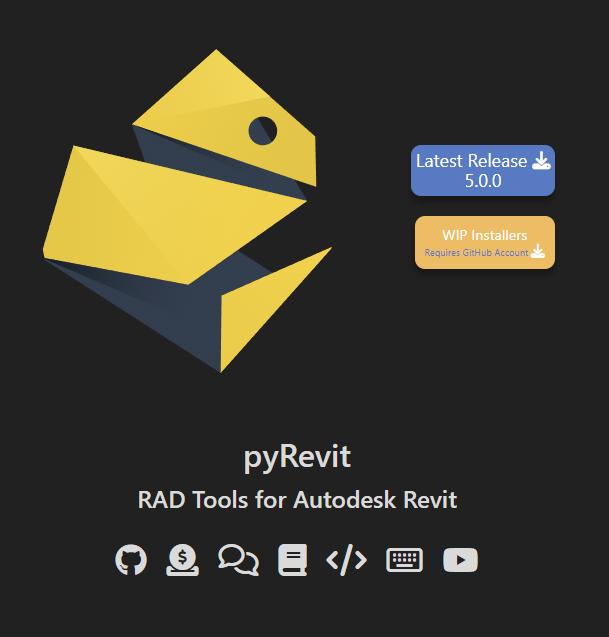609x637 pixels.
Task: Click the blue Latest Release button
Action: [483, 171]
